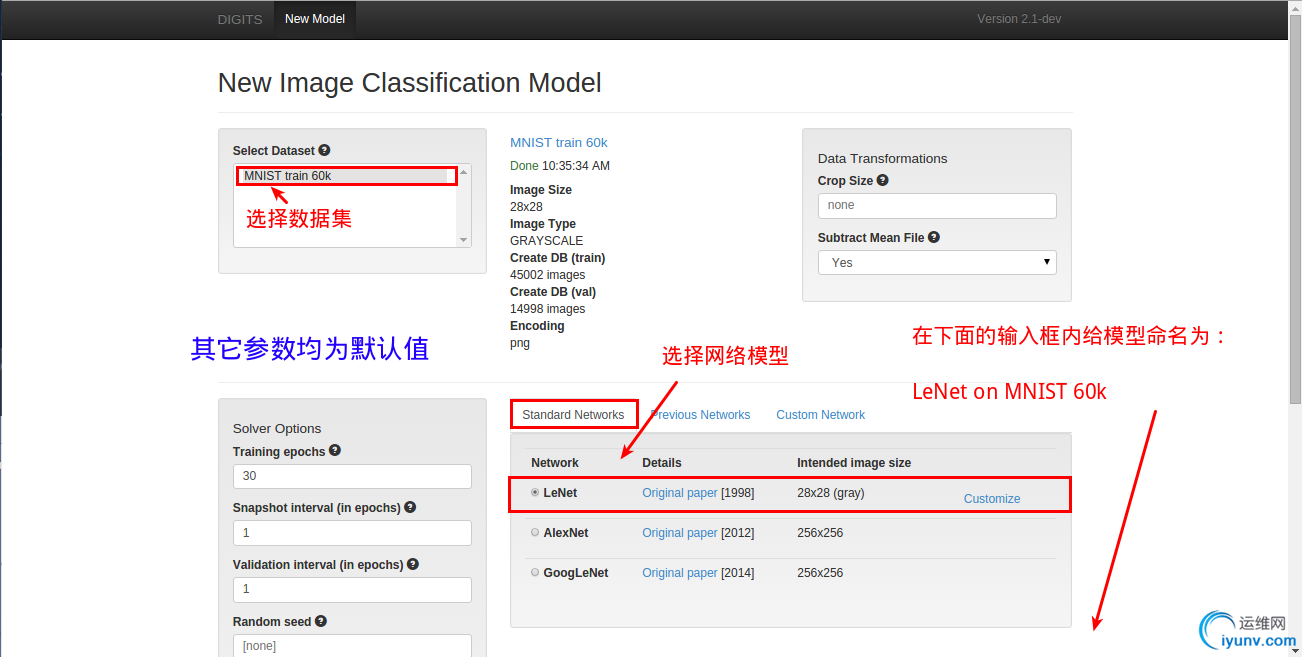1302x657 pixels.
Task: Select the GoogLeNet network radio button
Action: pos(535,573)
